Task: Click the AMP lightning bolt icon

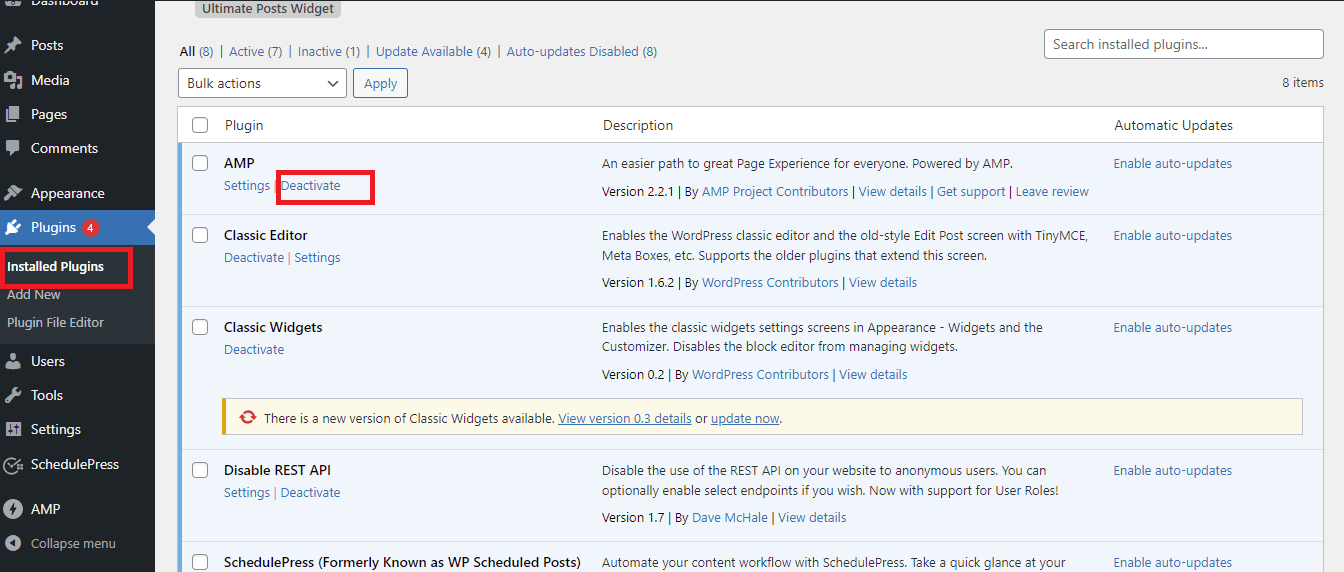Action: pos(13,509)
